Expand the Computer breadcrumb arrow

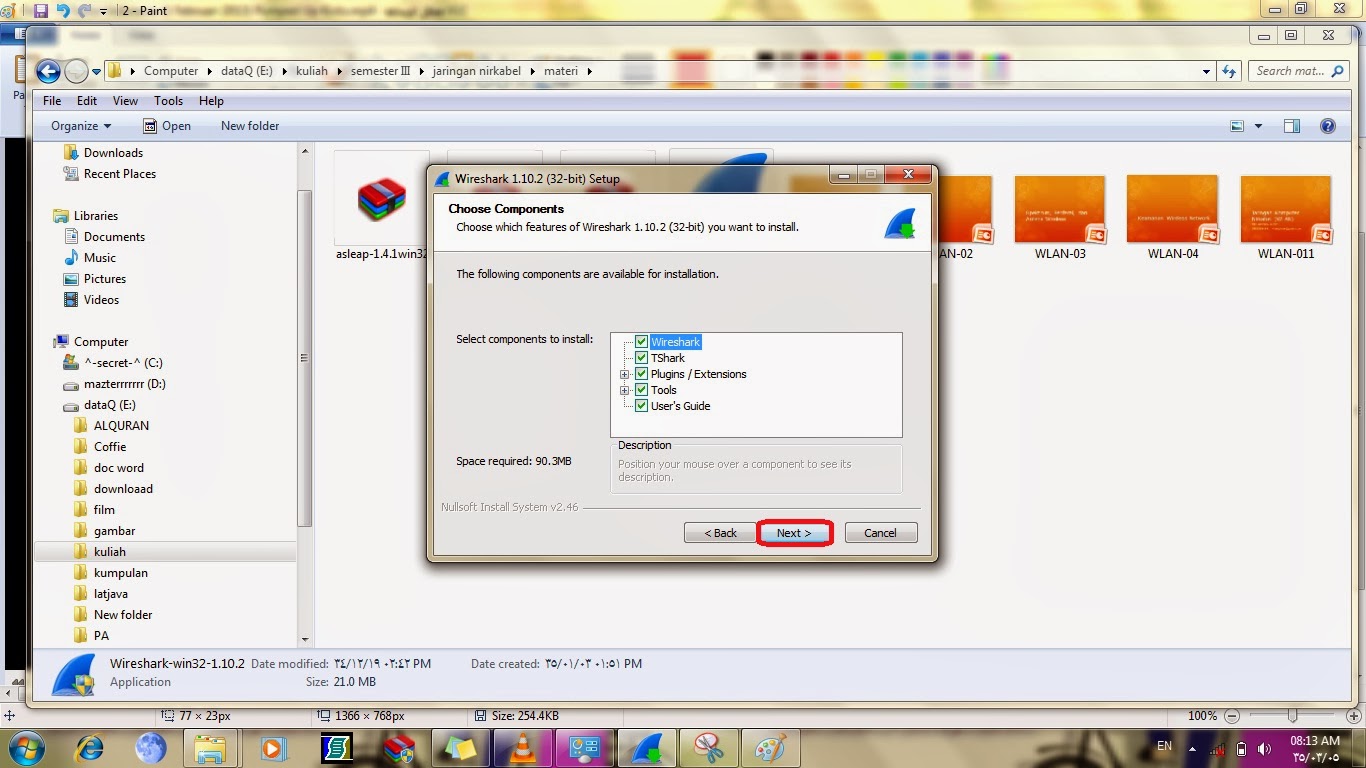click(209, 71)
